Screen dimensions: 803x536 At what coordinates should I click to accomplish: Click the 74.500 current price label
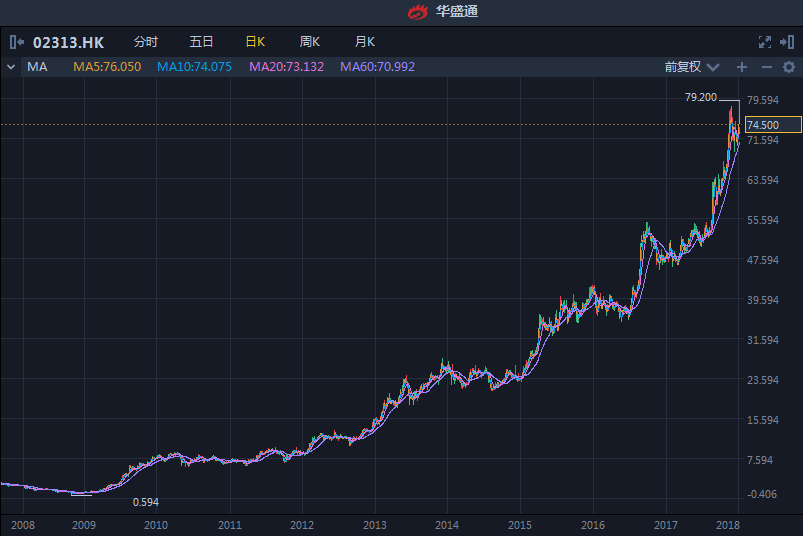773,125
